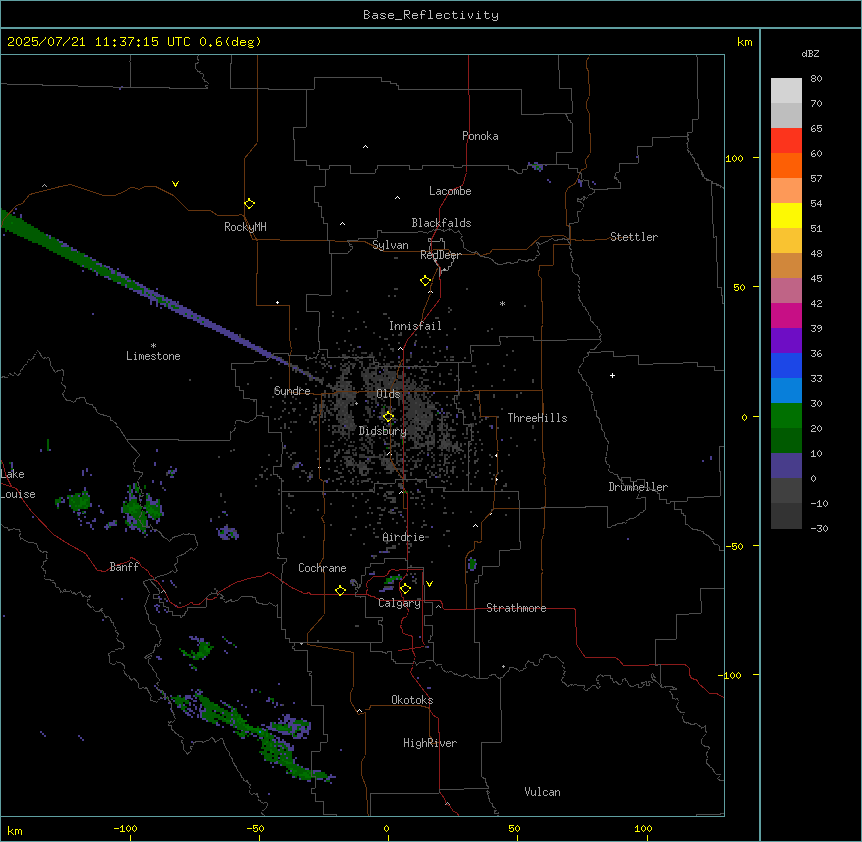Image resolution: width=862 pixels, height=842 pixels.
Task: Click the Drumheller label
Action: [x=638, y=487]
